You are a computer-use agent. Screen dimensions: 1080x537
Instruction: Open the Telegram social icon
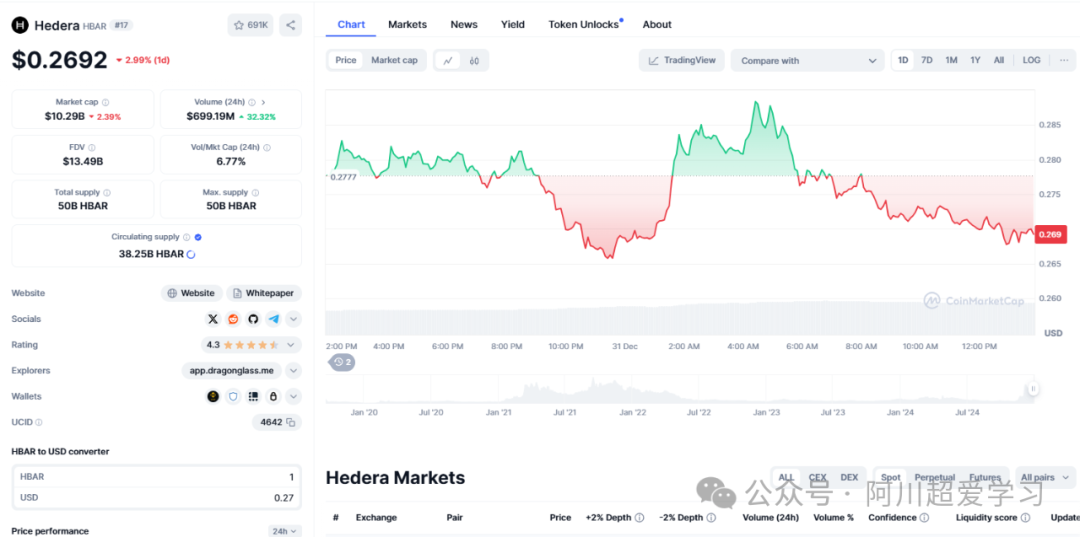point(273,319)
